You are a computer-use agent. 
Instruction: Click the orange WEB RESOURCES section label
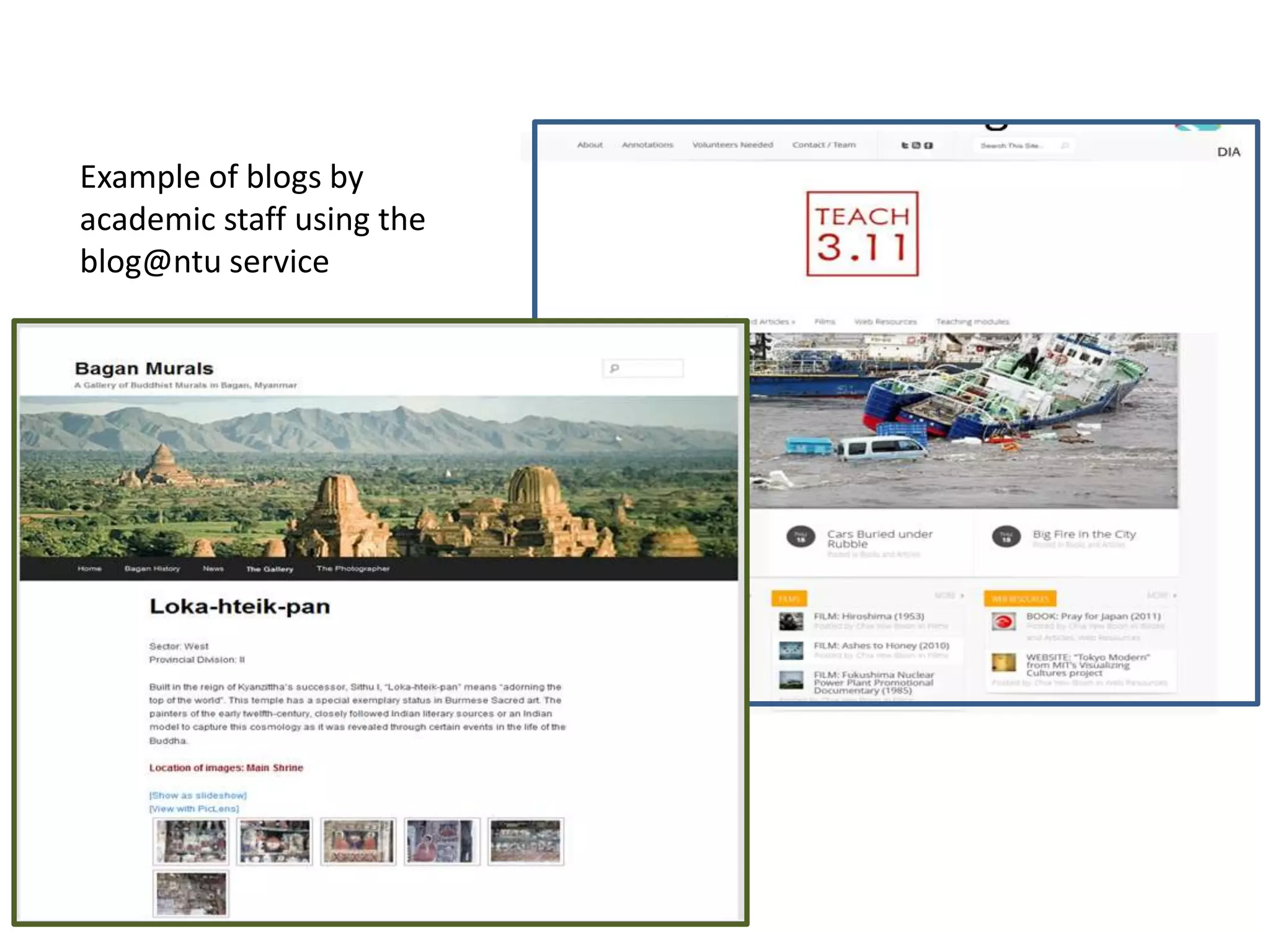[1019, 599]
